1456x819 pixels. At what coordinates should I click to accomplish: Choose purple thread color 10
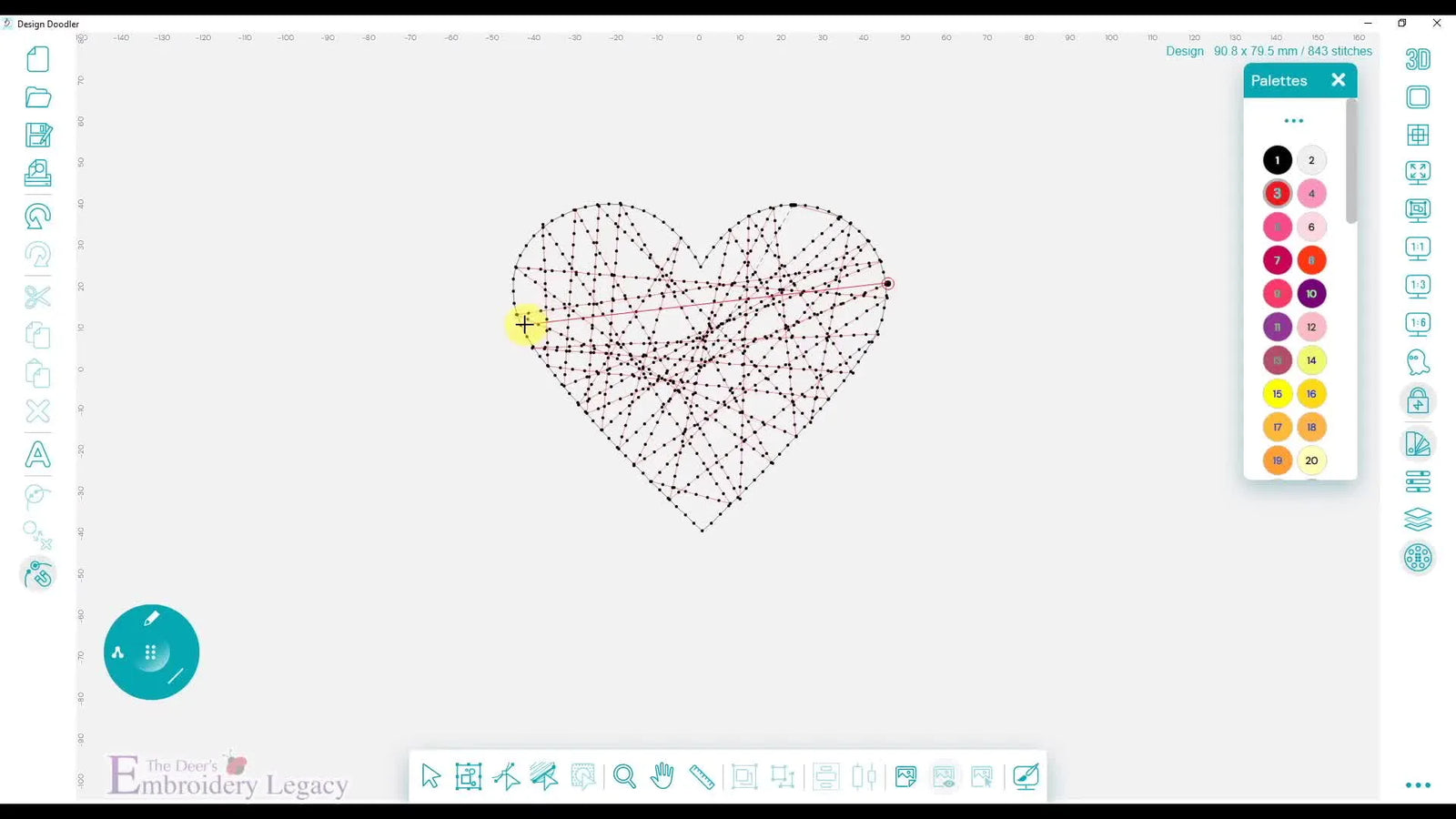click(x=1311, y=293)
